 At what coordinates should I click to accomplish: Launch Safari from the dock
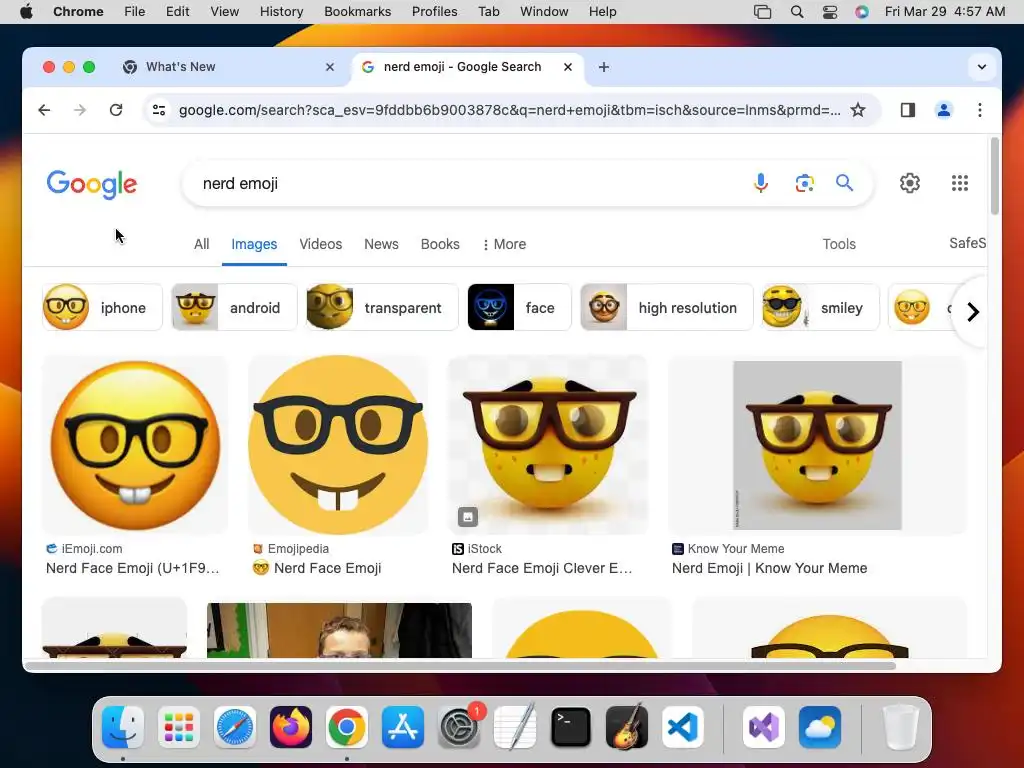pyautogui.click(x=235, y=727)
